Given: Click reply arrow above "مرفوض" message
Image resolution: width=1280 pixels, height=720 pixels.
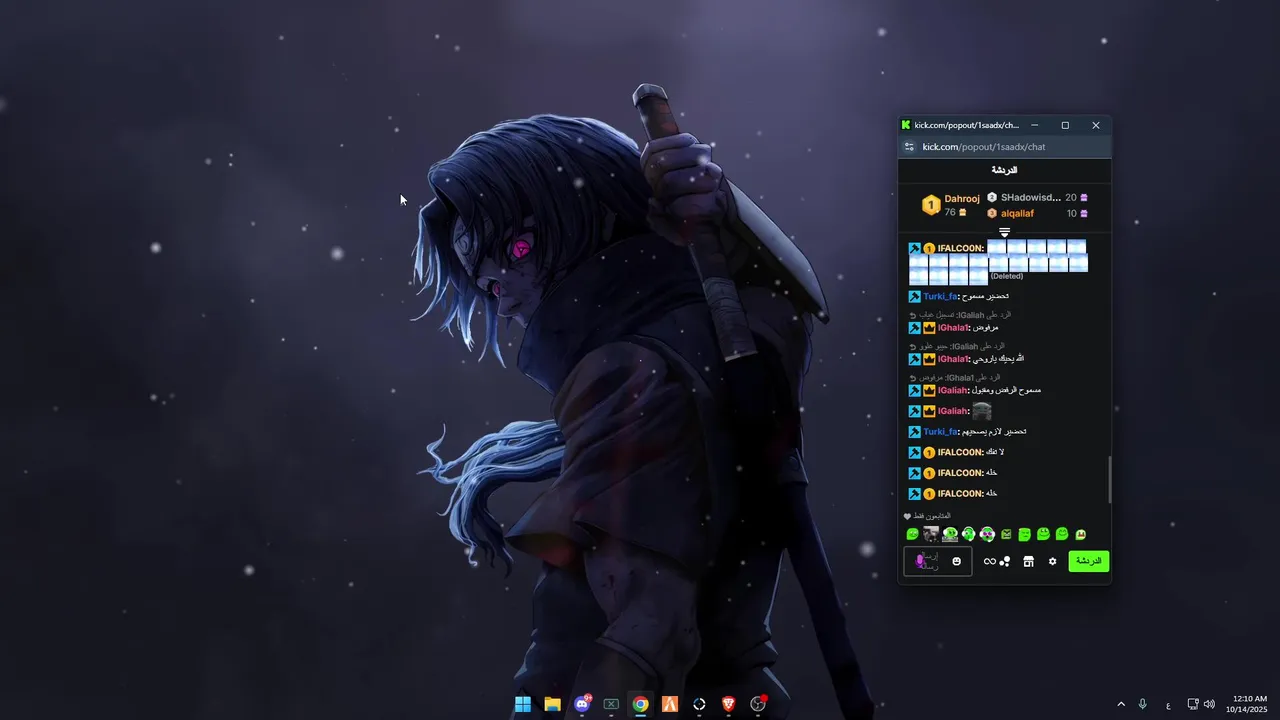Looking at the screenshot, I should point(912,315).
